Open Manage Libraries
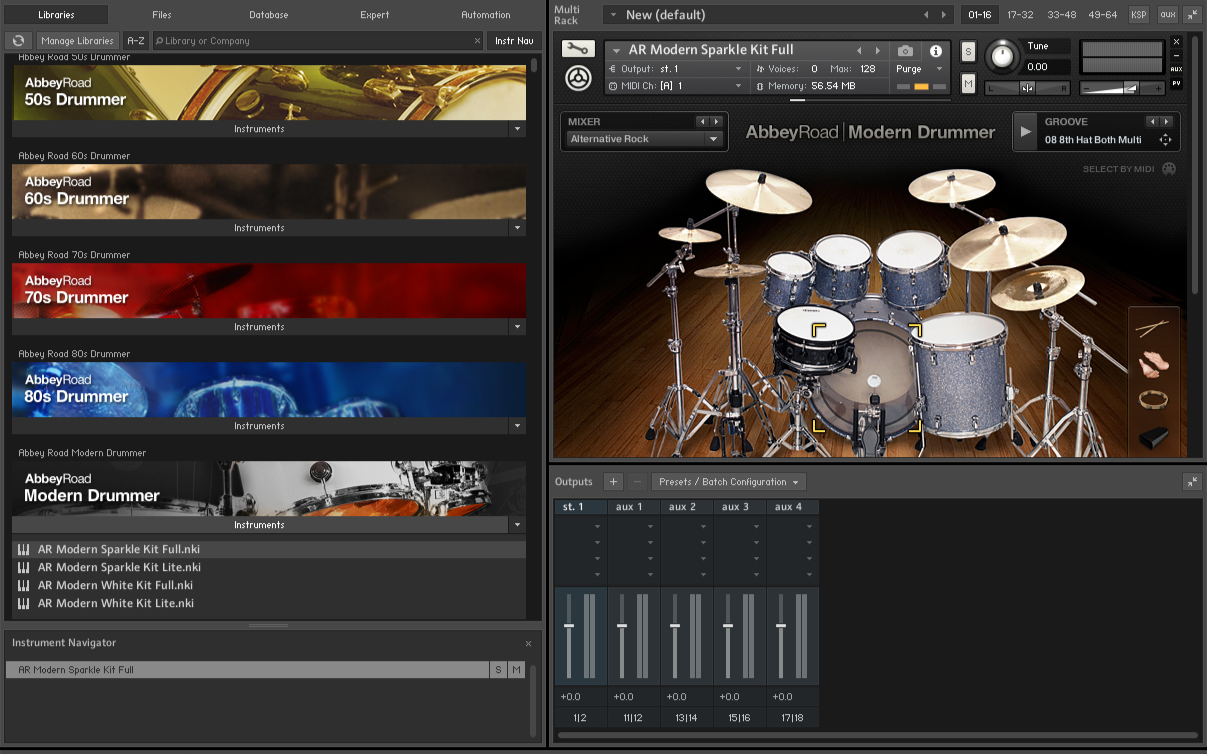Image resolution: width=1207 pixels, height=754 pixels. pos(77,41)
